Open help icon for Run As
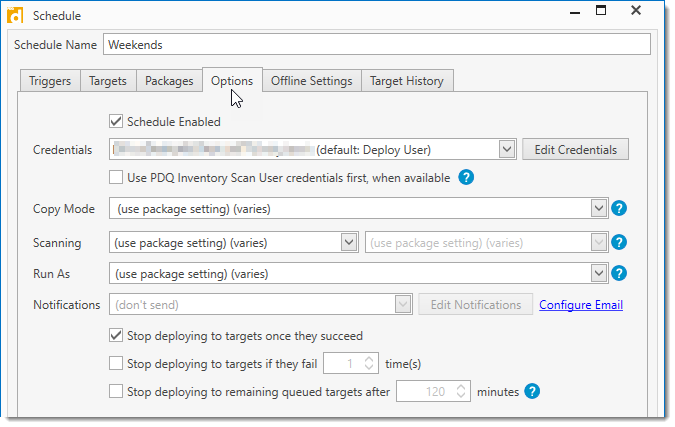This screenshot has height=427, width=675. [x=619, y=273]
